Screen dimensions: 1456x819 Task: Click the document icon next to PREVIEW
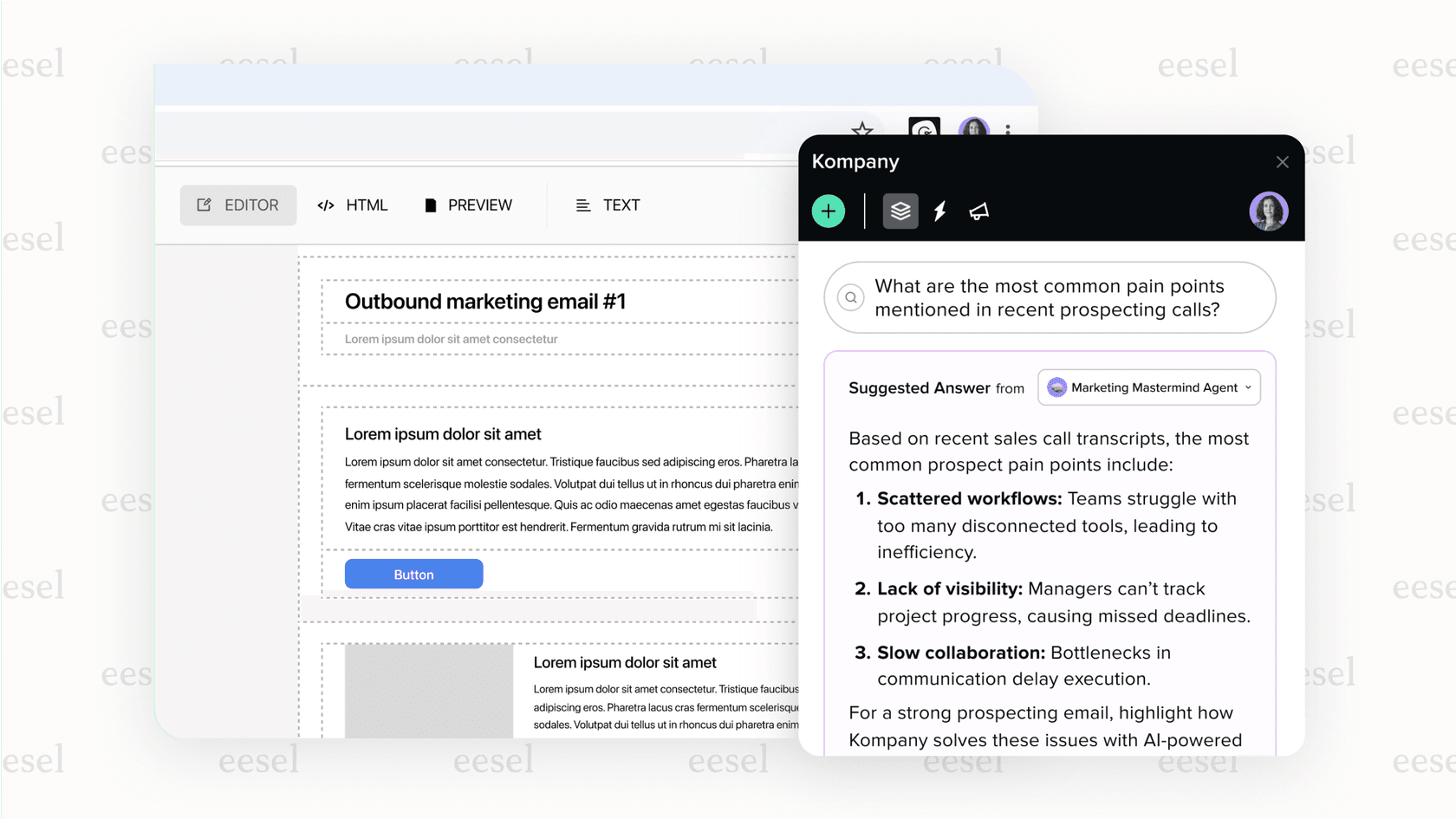431,205
